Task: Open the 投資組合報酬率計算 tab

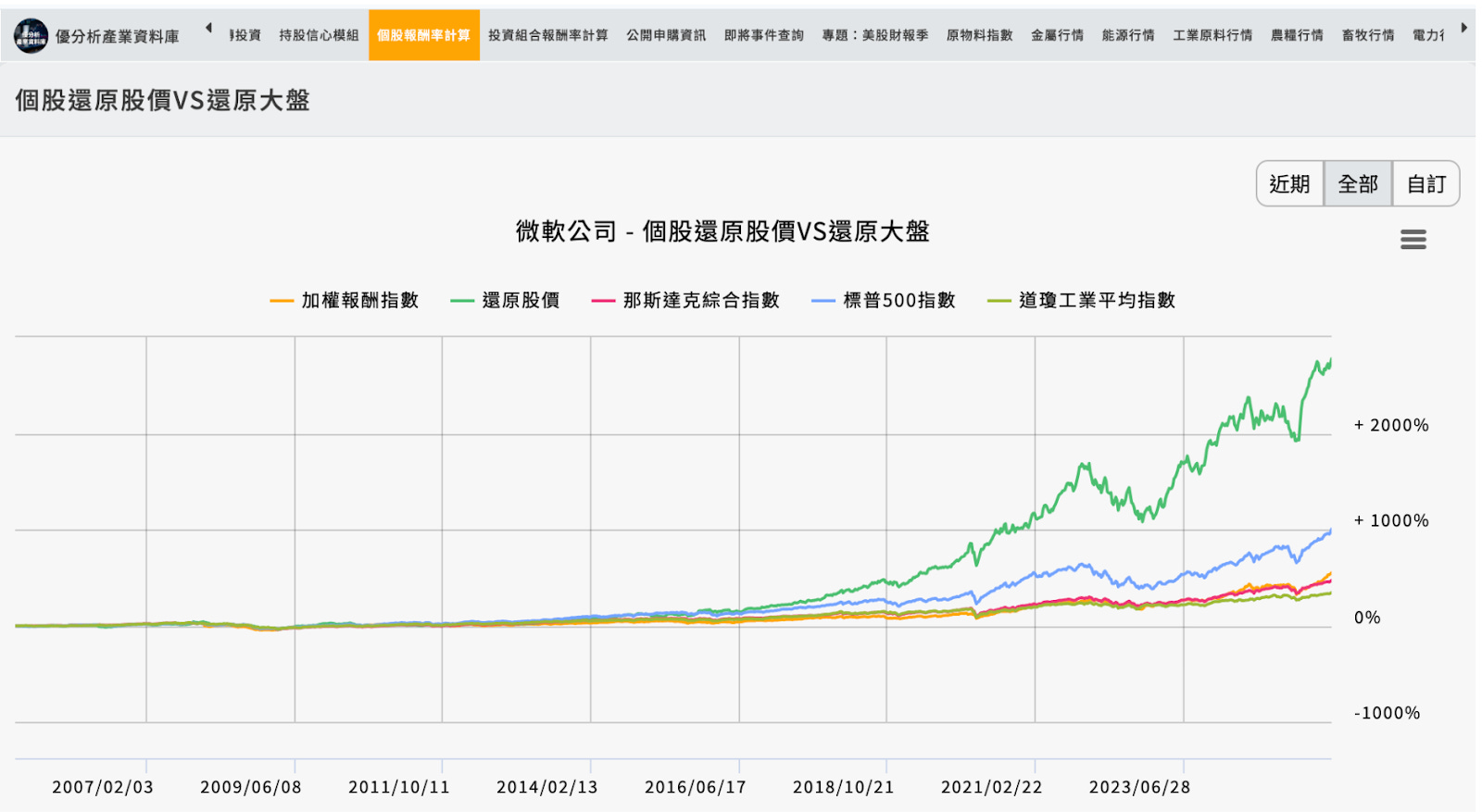Action: 548,35
